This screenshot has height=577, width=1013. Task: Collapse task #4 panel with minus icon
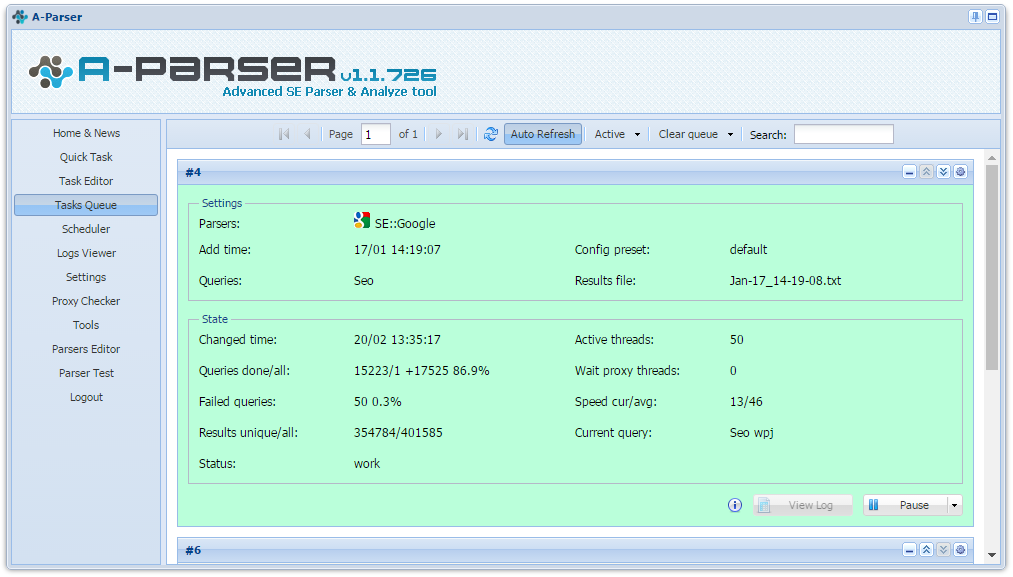(x=910, y=172)
